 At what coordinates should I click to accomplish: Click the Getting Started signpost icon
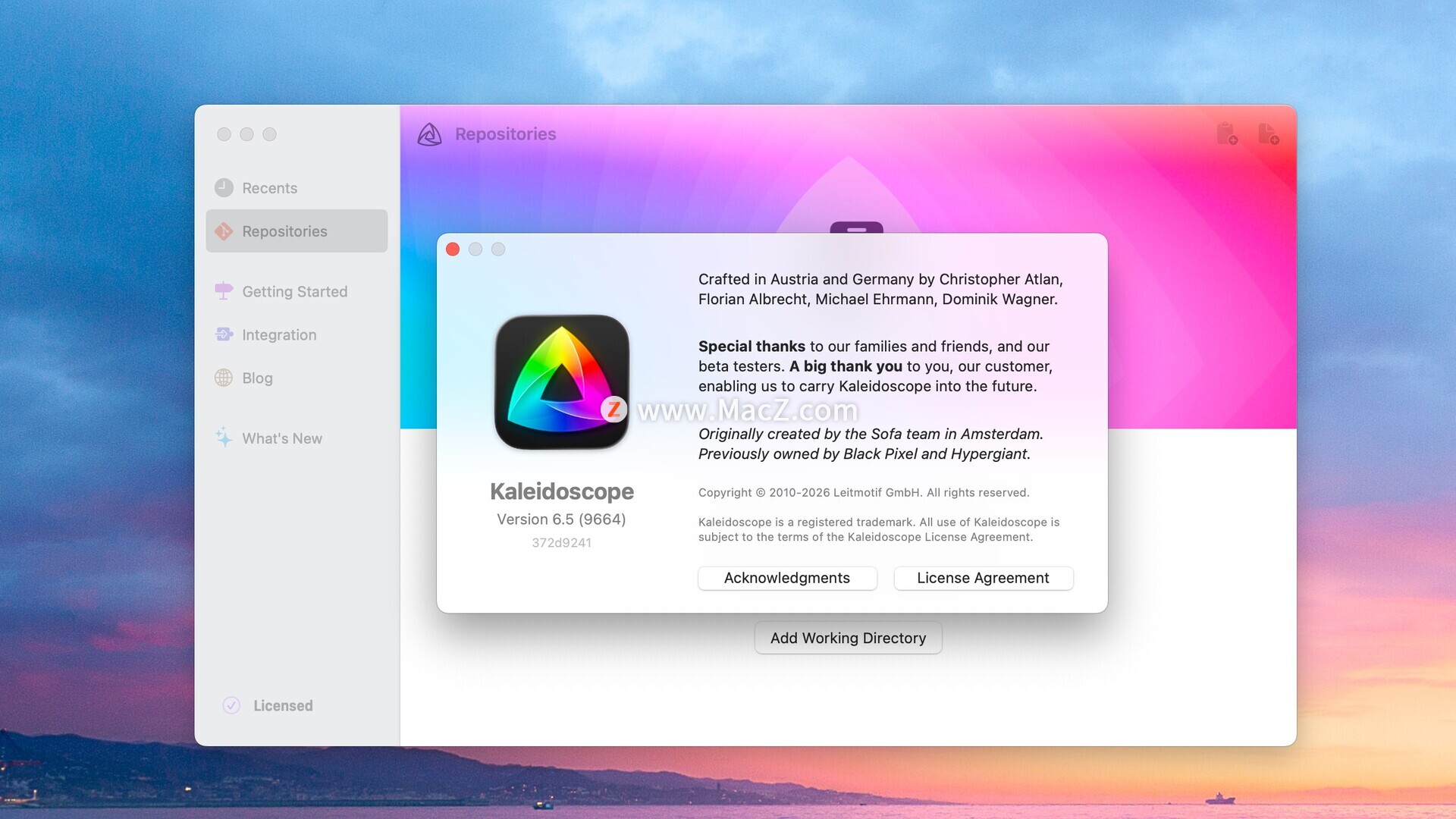click(224, 291)
